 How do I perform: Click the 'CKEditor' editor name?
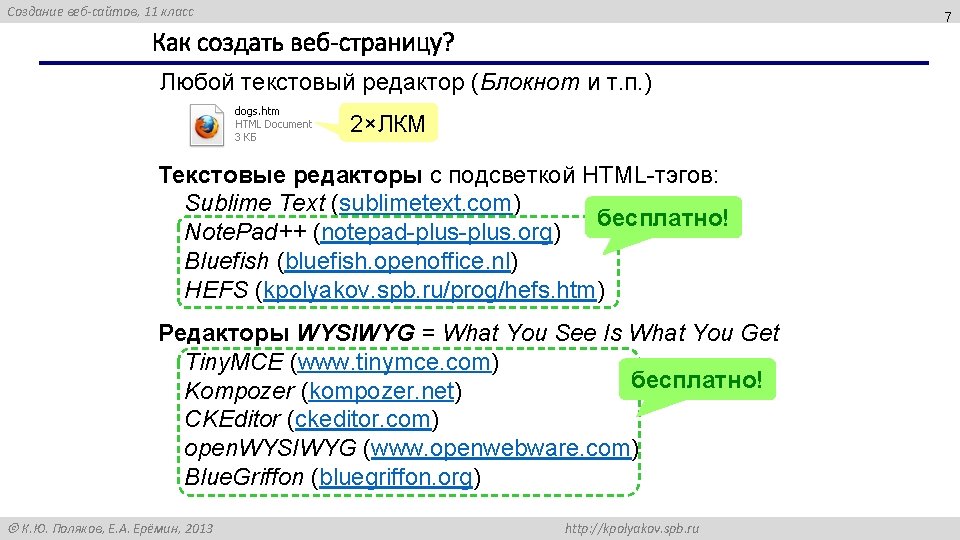point(233,419)
